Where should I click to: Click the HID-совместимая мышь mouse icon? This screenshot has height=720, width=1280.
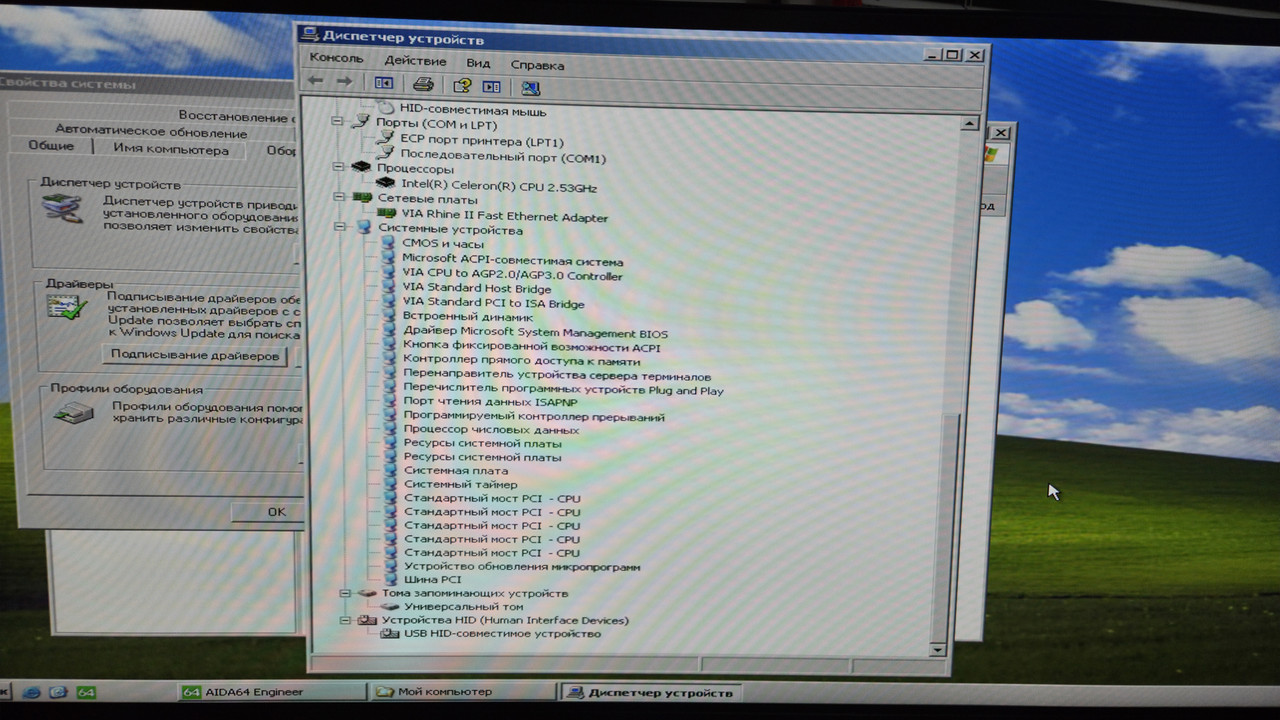[x=385, y=107]
